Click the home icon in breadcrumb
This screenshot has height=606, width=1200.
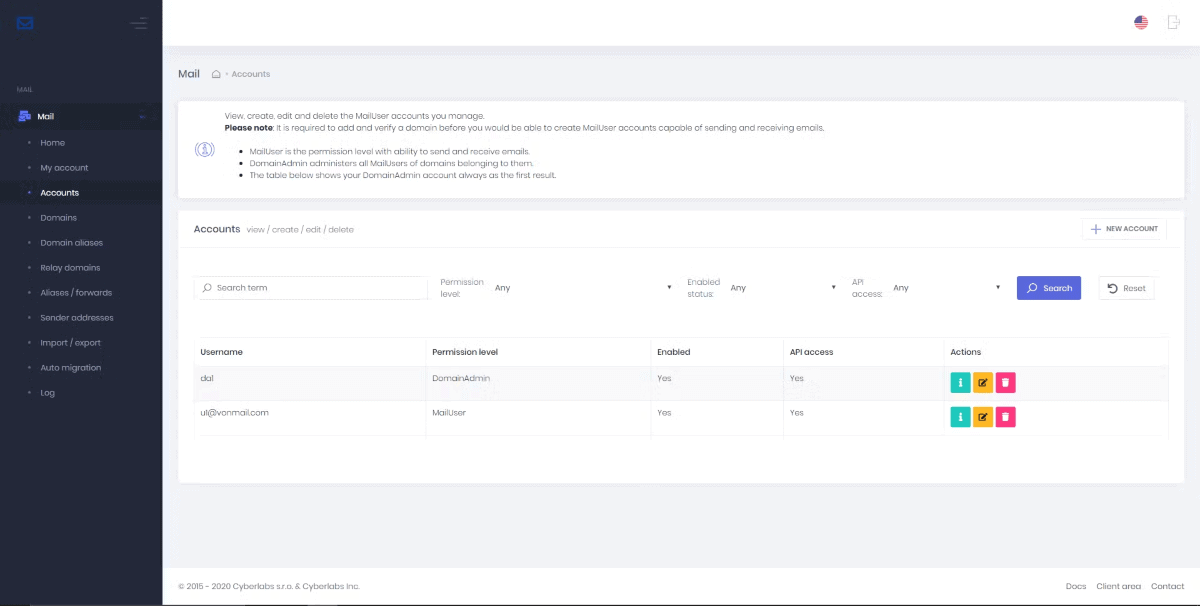(216, 74)
